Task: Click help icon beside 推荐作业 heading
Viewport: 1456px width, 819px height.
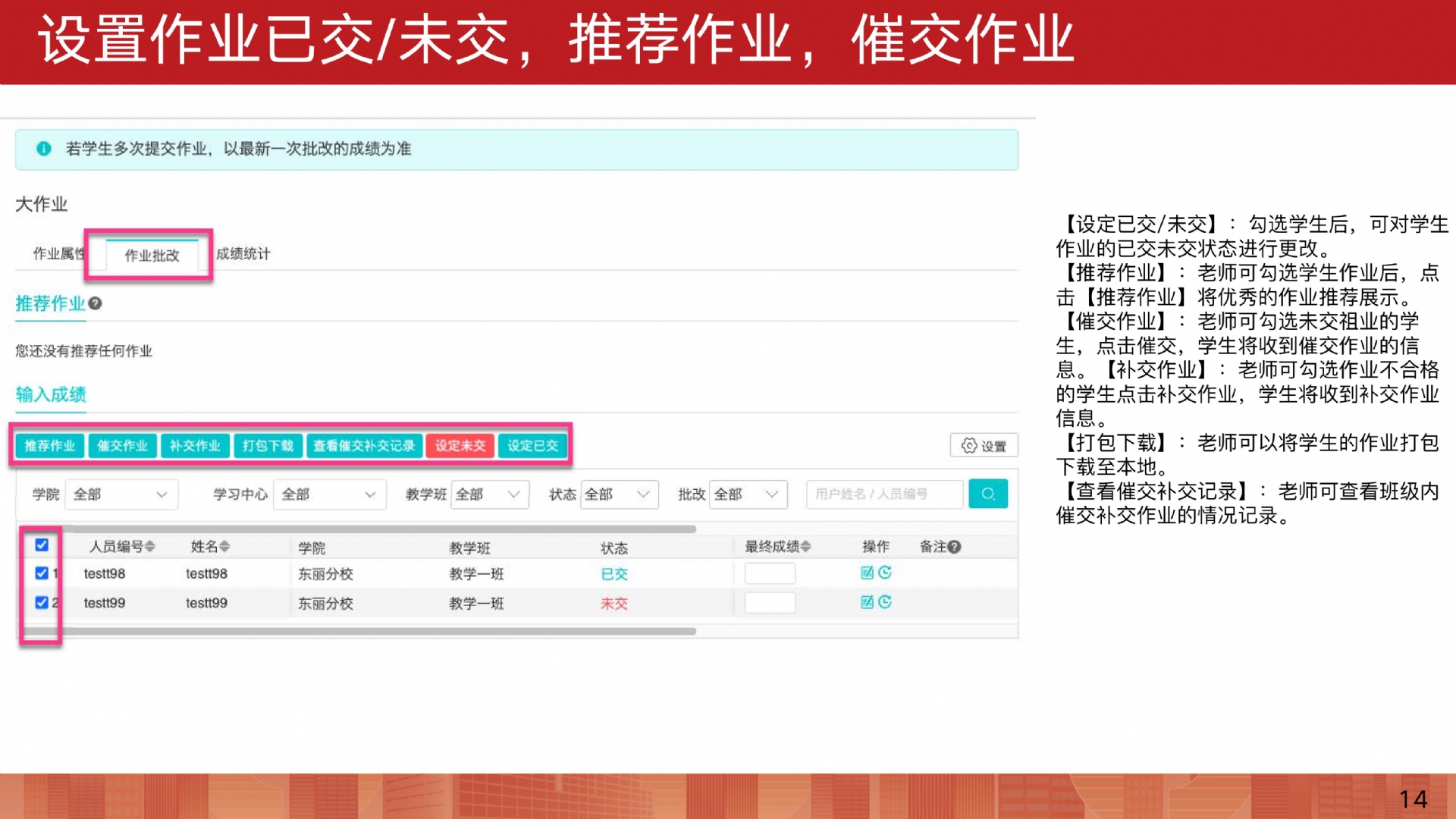Action: (x=95, y=303)
